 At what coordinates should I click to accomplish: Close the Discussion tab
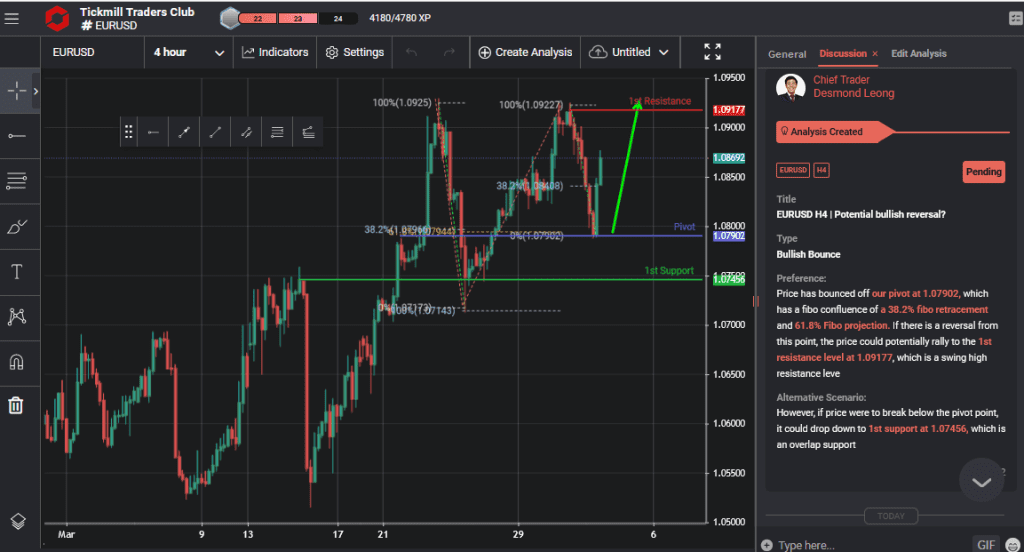click(875, 54)
